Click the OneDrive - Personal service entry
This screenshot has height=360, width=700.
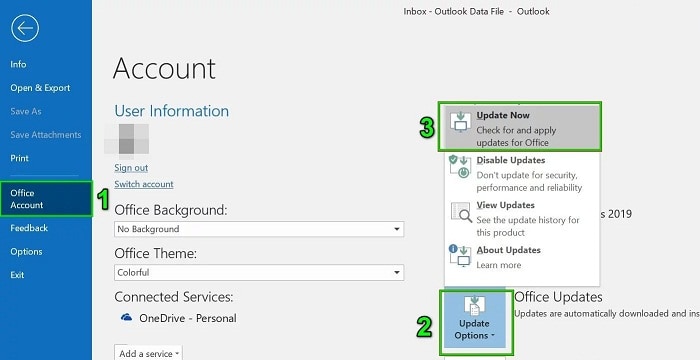(x=179, y=318)
